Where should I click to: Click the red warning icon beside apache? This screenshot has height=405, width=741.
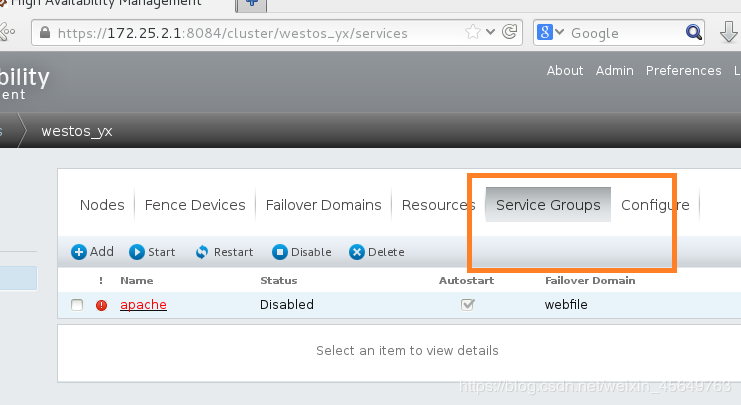tap(101, 305)
